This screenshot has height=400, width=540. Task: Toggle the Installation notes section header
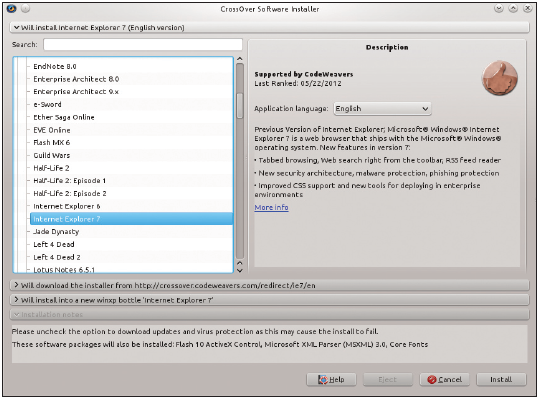269,315
